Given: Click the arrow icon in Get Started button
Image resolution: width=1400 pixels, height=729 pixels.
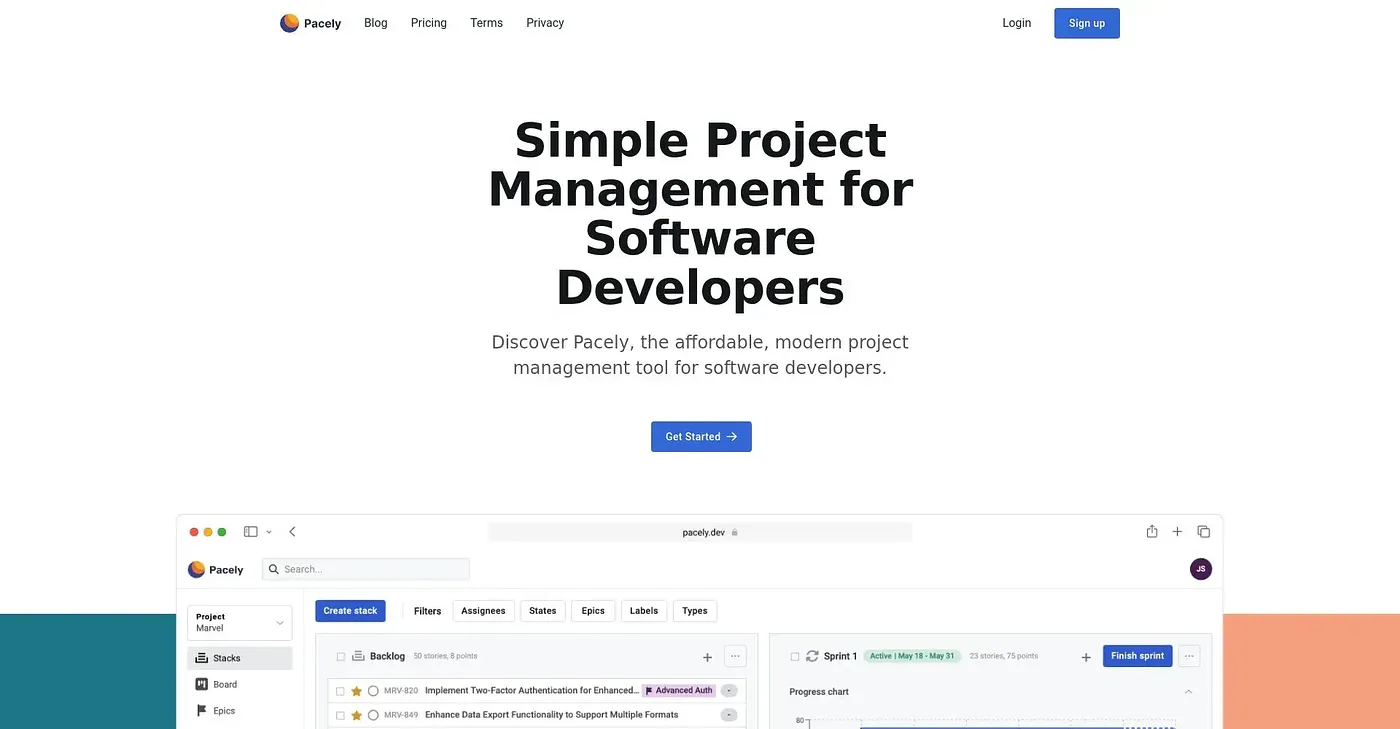Looking at the screenshot, I should pyautogui.click(x=731, y=437).
